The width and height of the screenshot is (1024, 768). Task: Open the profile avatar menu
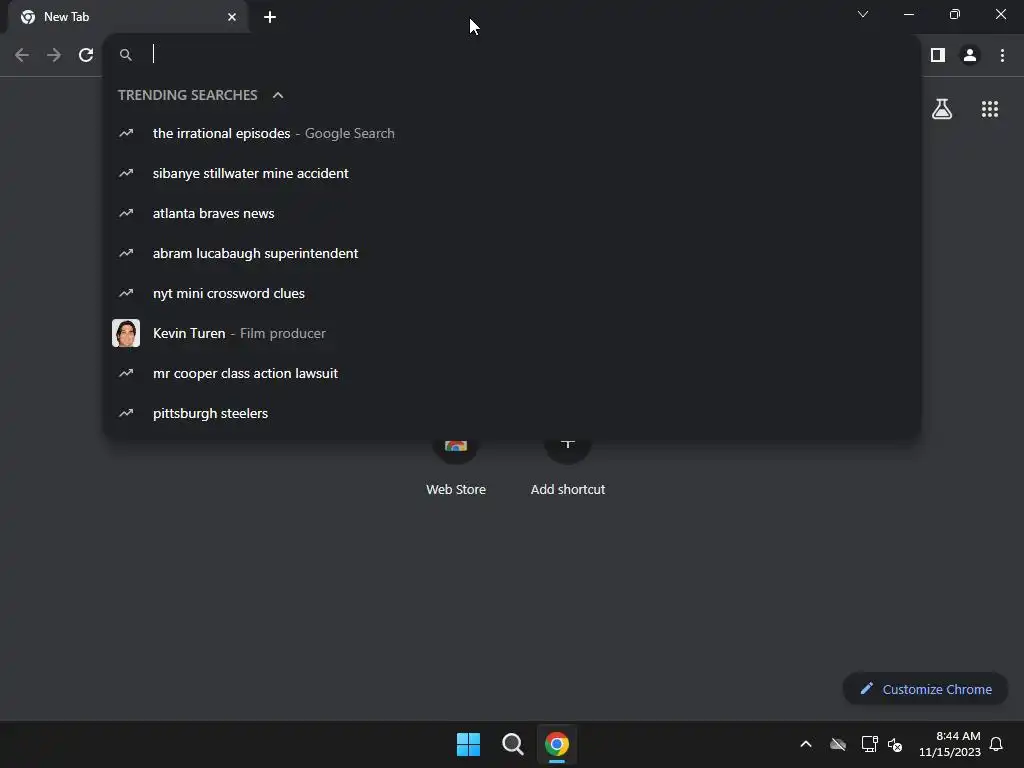970,56
